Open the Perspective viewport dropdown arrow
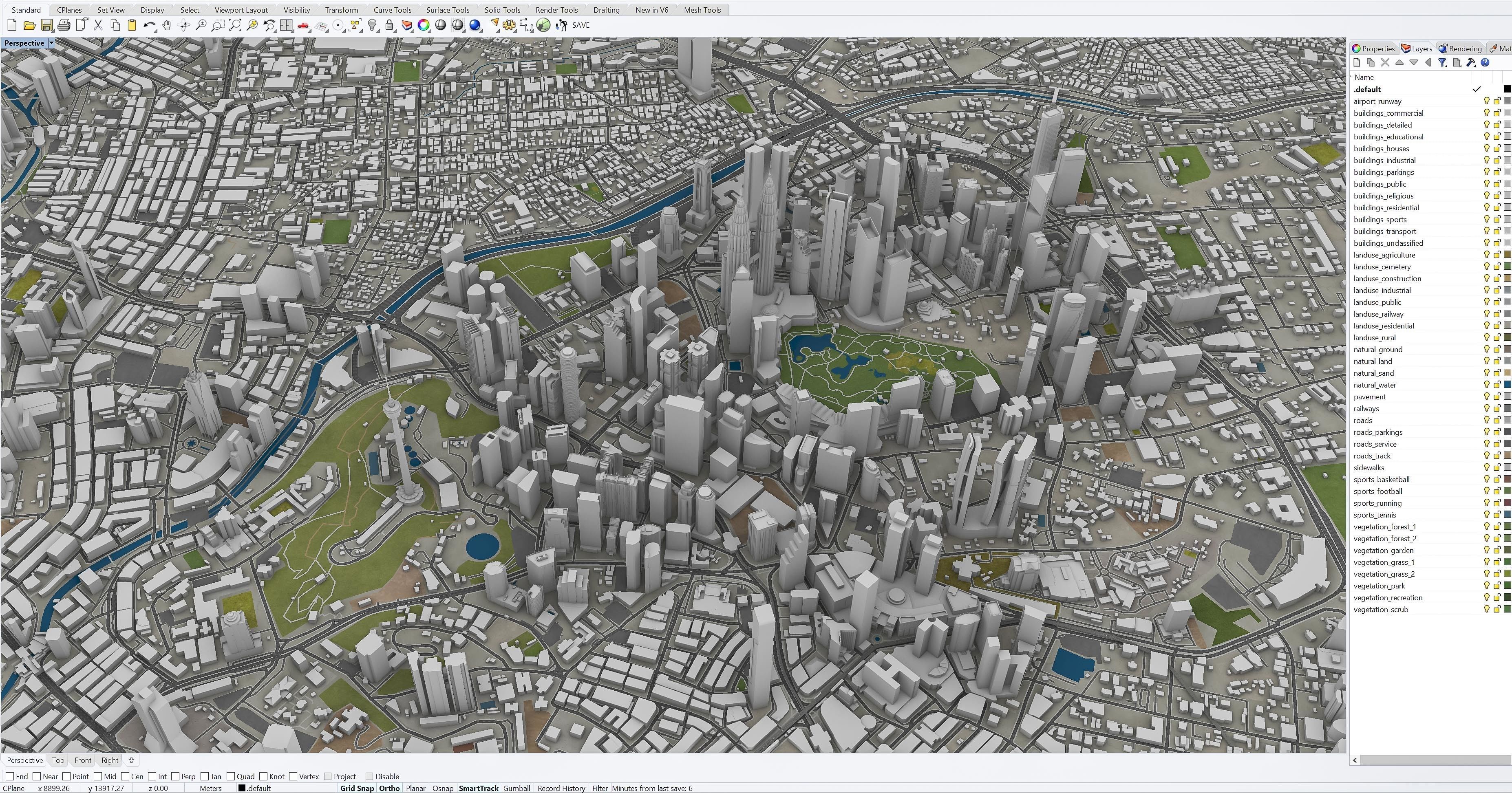Image resolution: width=1512 pixels, height=793 pixels. coord(51,43)
